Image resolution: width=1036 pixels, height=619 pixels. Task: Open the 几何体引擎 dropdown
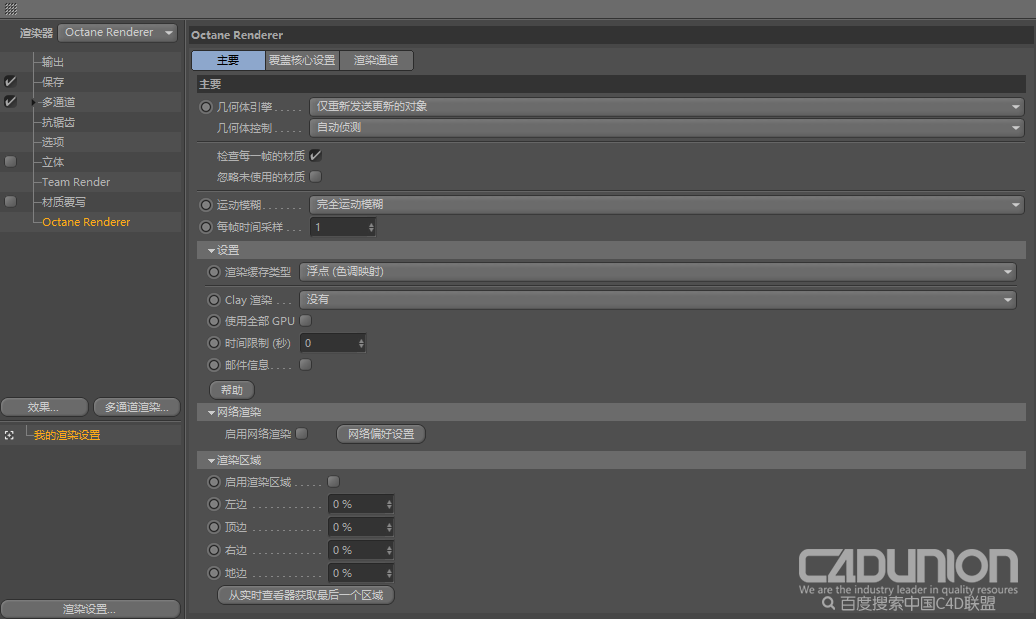[667, 106]
